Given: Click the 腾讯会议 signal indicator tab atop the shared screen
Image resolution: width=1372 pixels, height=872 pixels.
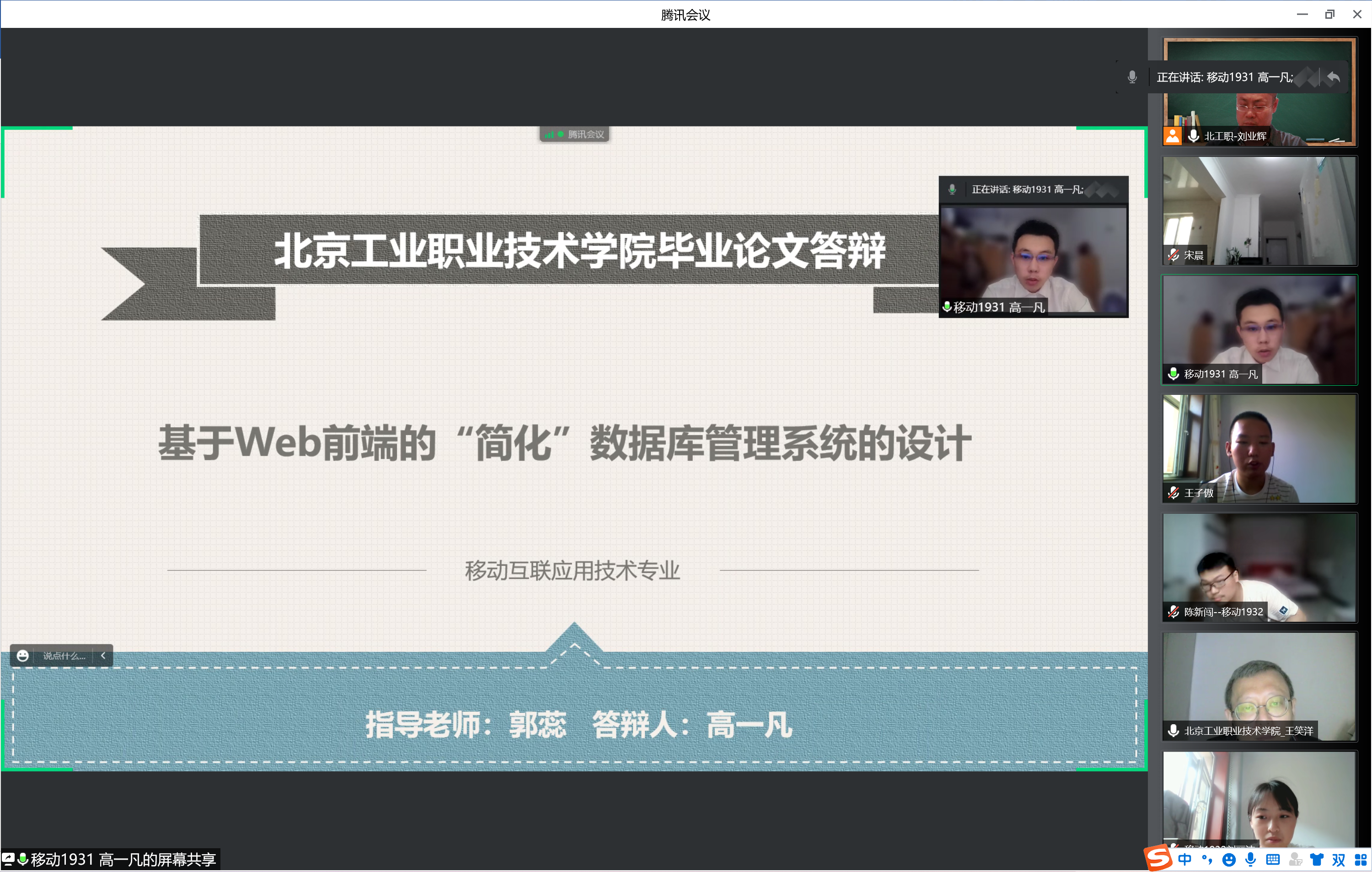Looking at the screenshot, I should 574,135.
